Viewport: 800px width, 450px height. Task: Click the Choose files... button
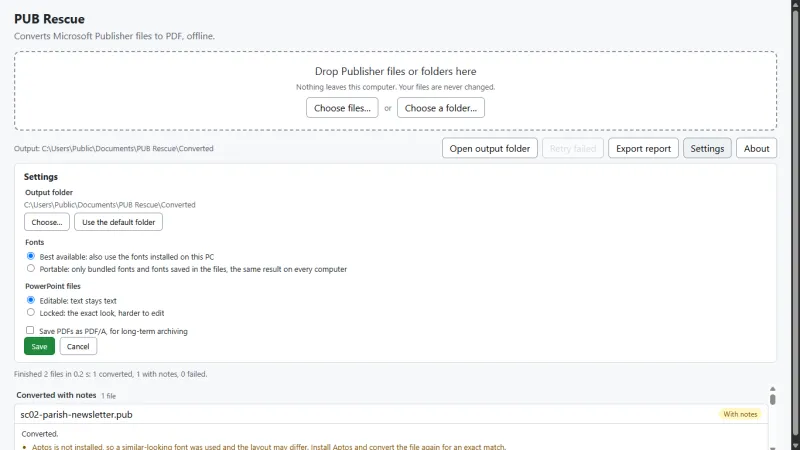pos(342,108)
